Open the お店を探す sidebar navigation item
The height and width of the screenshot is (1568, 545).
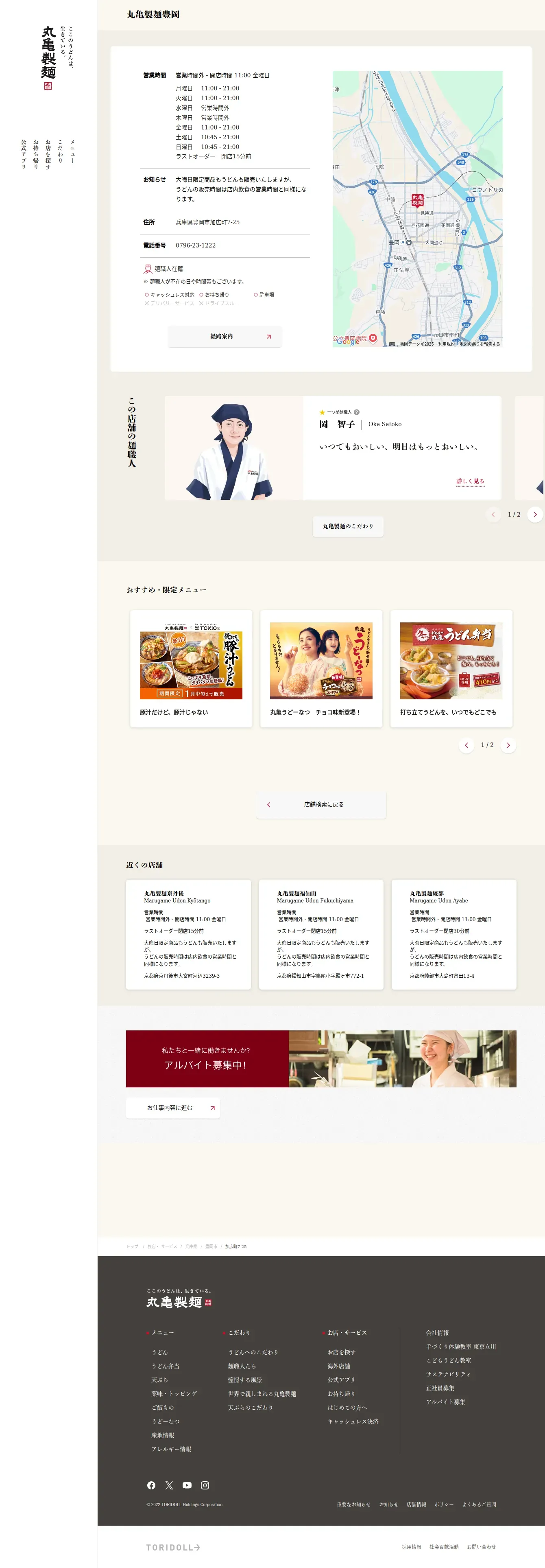(48, 154)
